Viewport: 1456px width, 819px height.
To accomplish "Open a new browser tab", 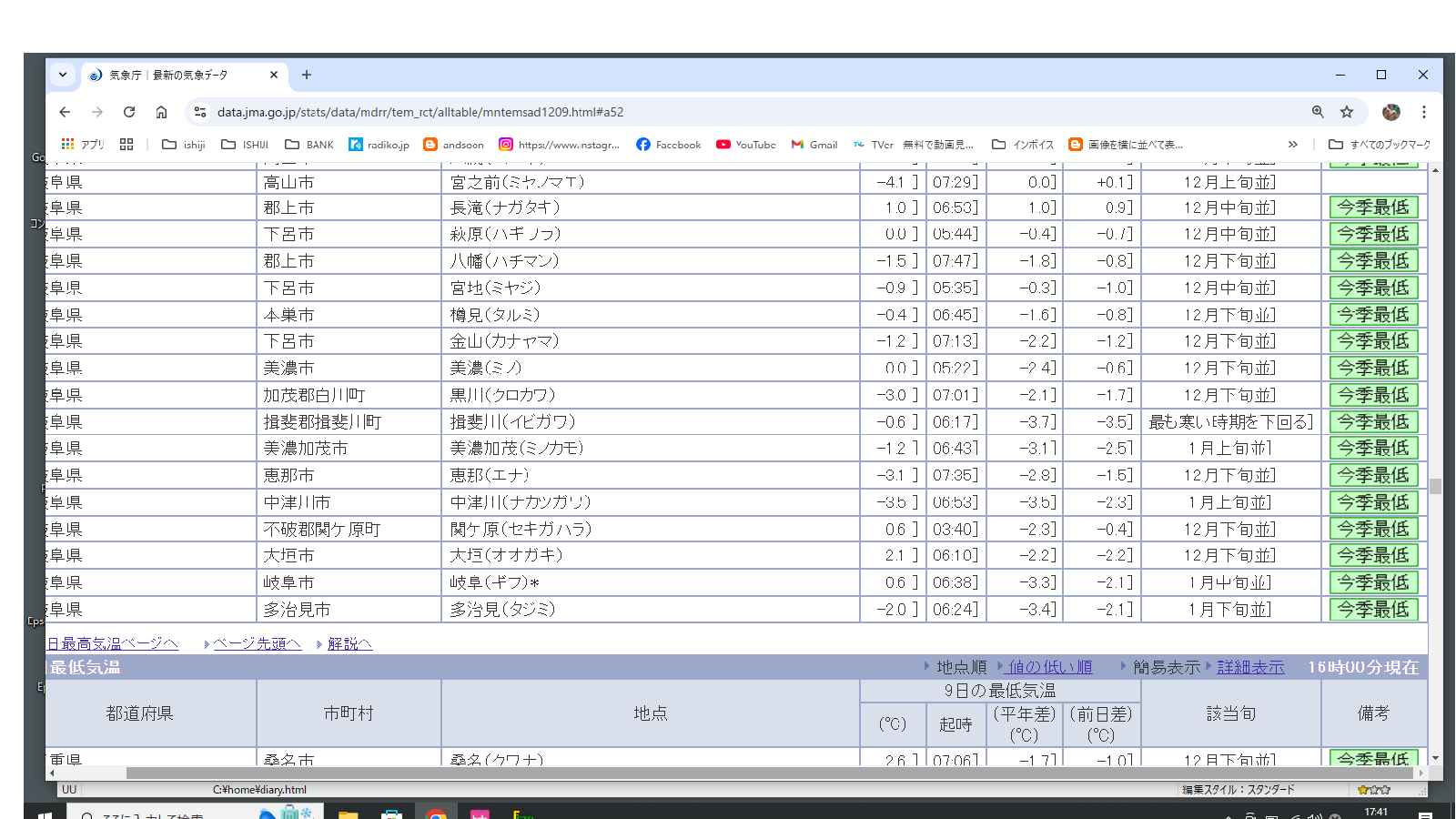I will click(307, 75).
